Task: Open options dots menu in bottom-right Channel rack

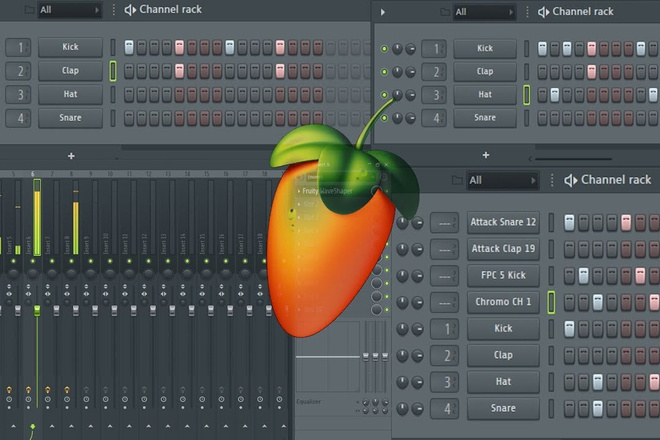Action: [552, 180]
